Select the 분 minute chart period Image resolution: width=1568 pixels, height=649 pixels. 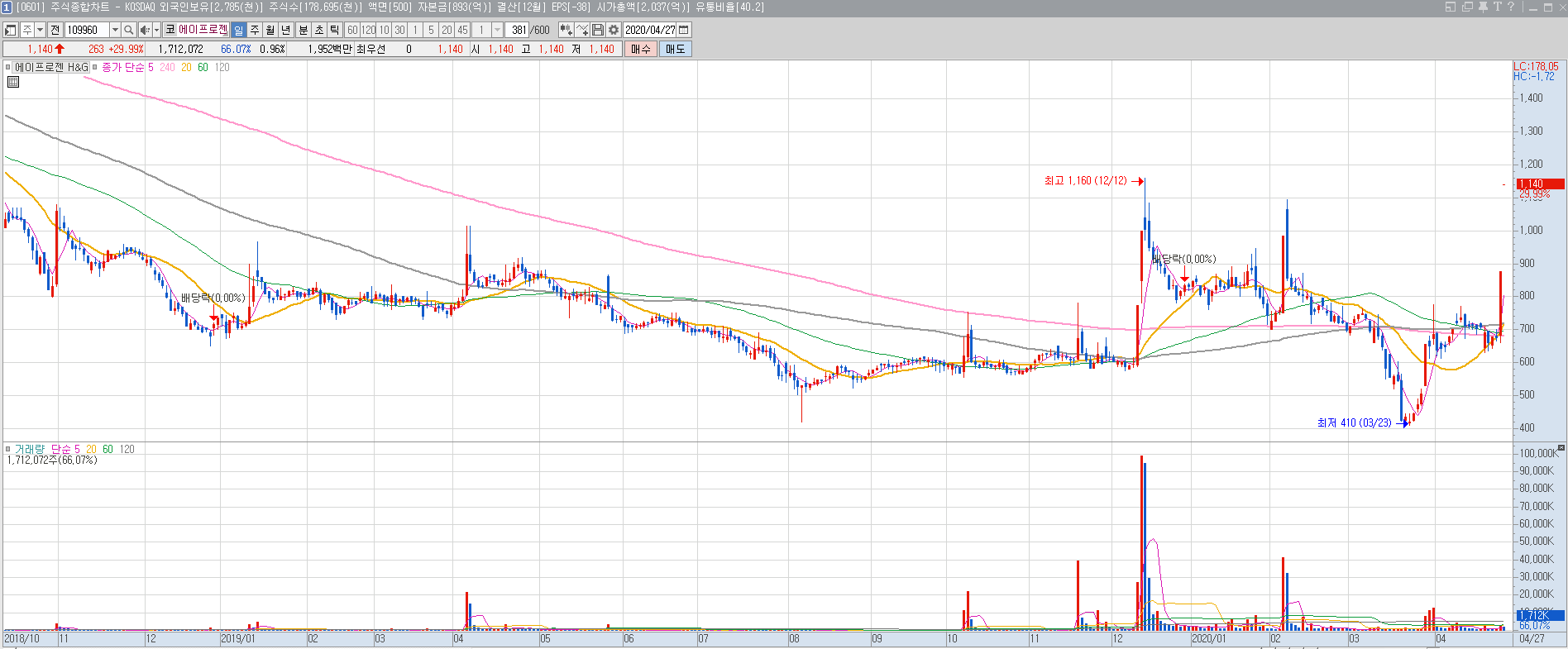[303, 30]
